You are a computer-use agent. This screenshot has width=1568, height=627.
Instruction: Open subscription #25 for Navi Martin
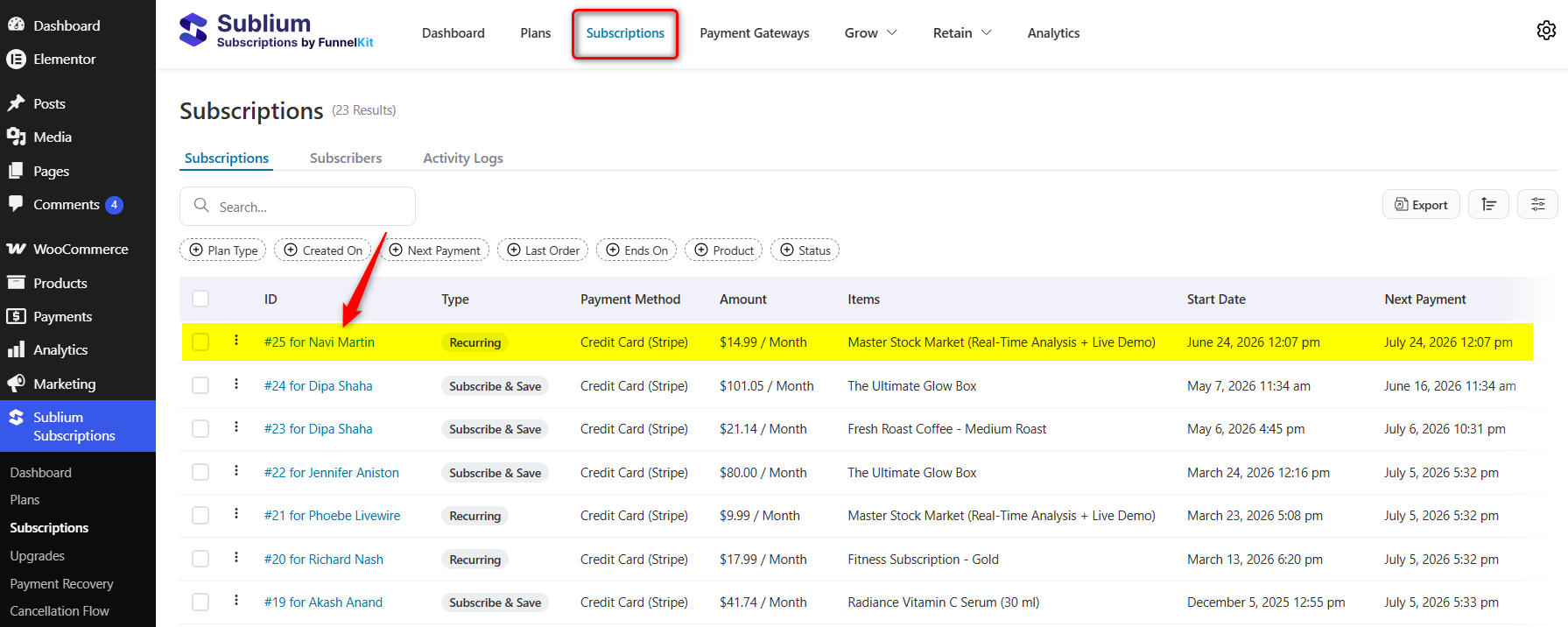(x=320, y=342)
